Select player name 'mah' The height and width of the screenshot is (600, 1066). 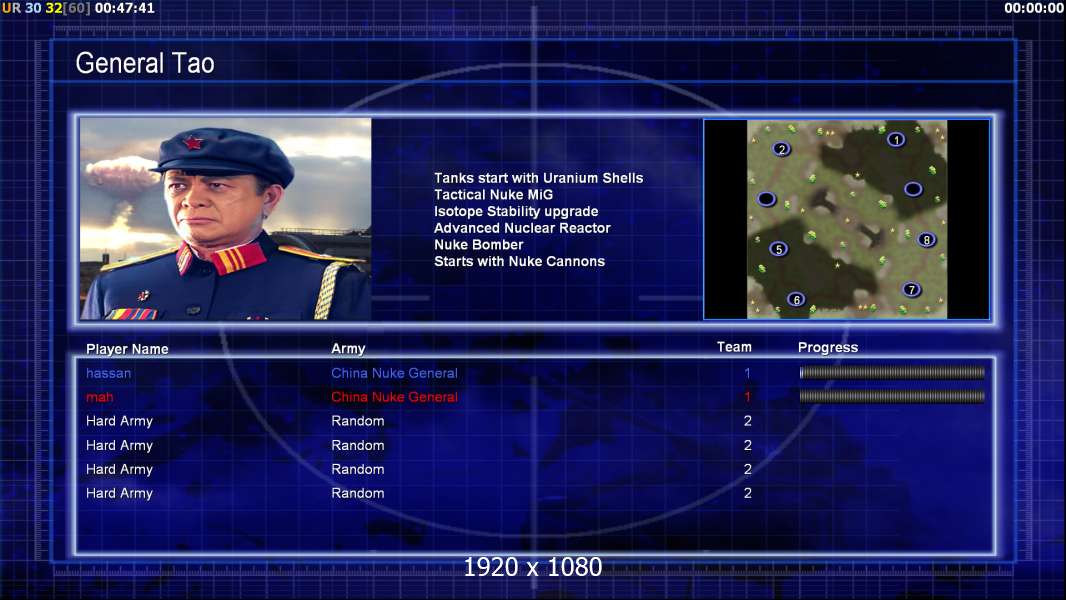tap(99, 397)
